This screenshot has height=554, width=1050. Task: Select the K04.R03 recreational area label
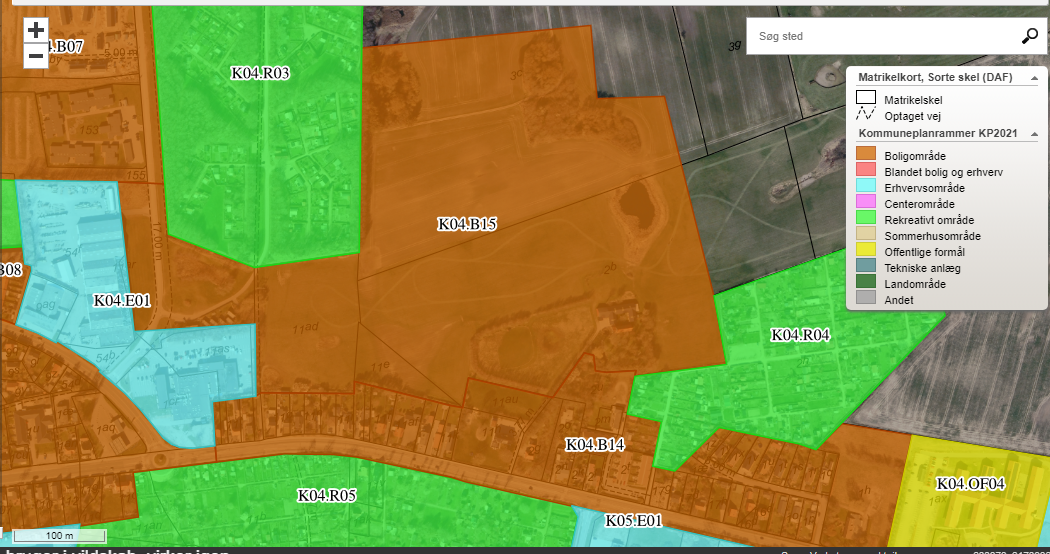click(260, 73)
